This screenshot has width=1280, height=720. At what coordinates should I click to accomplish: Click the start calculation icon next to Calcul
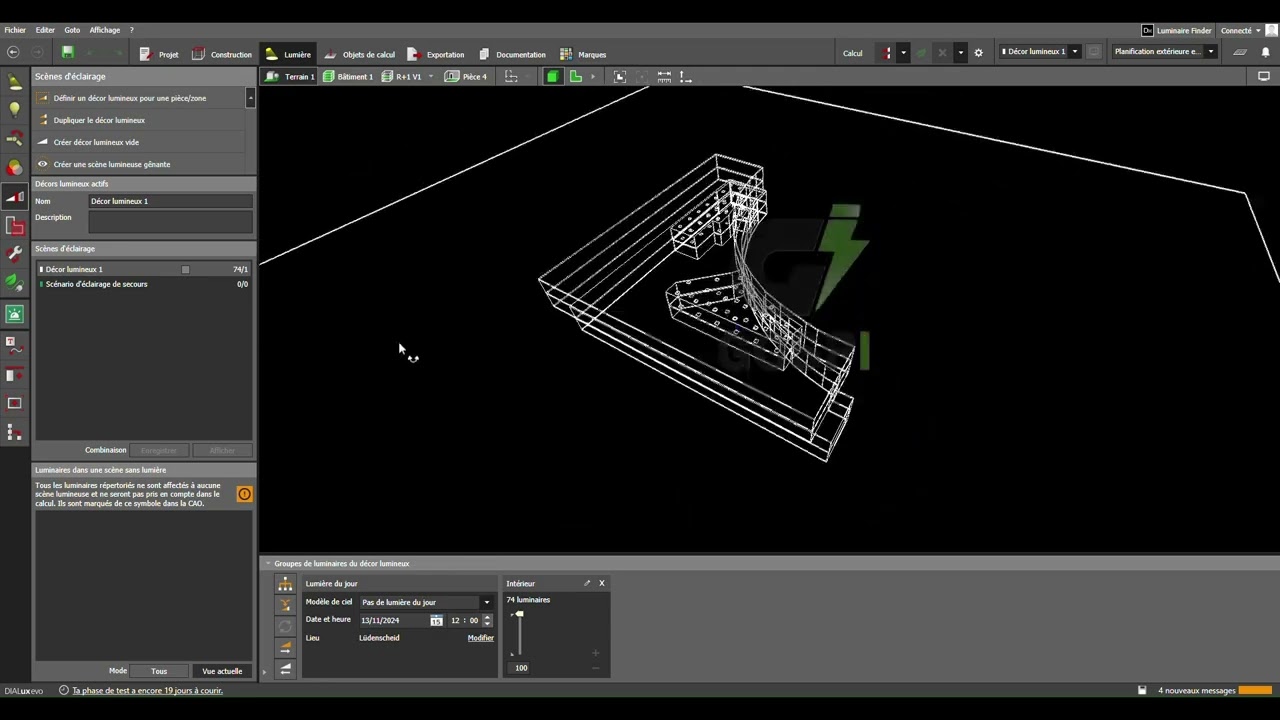(887, 53)
